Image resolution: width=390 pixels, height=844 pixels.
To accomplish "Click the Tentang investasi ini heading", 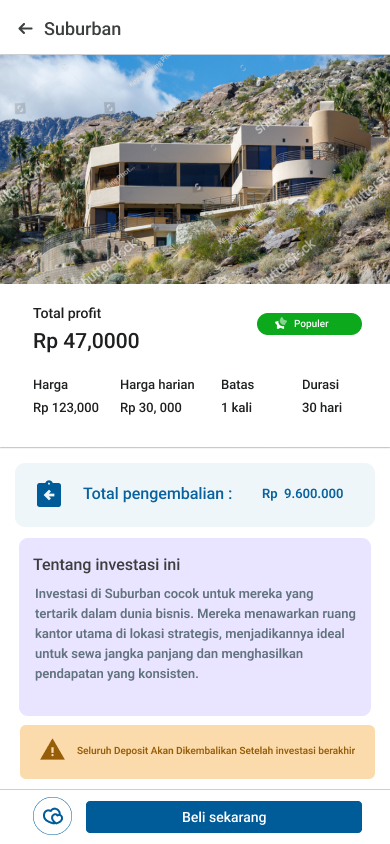I will pyautogui.click(x=107, y=565).
